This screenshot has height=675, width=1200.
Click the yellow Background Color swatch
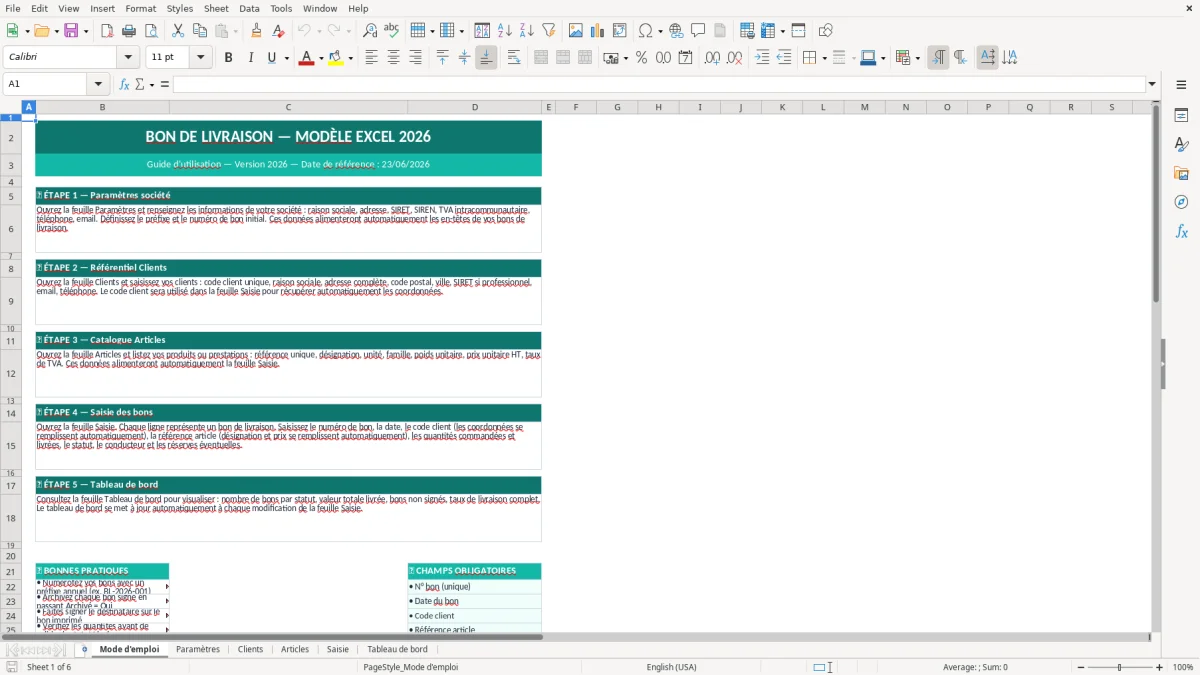[336, 58]
